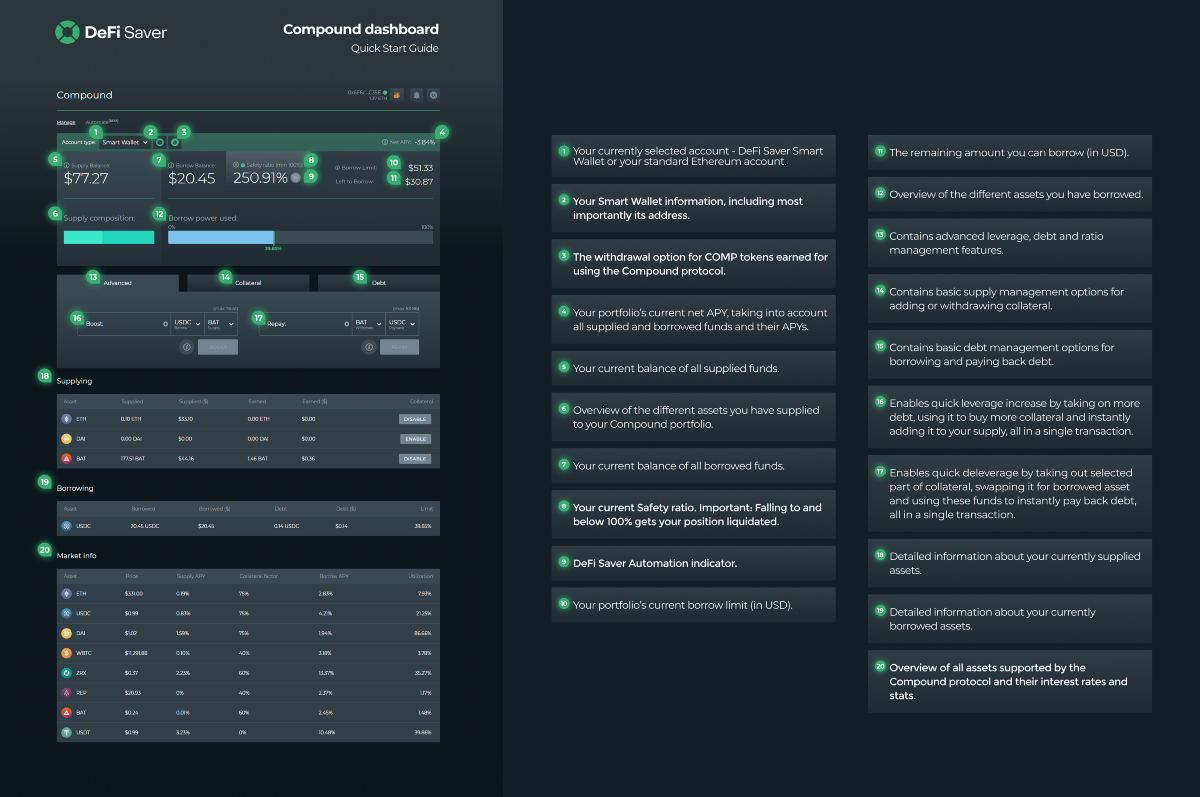Open Smart Wallet information icon

click(159, 142)
